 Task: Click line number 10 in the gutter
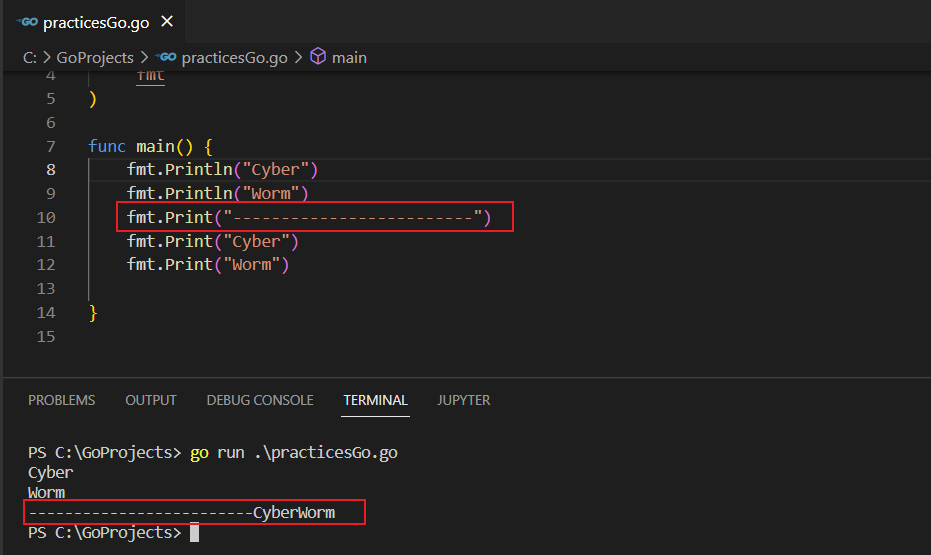tap(46, 217)
